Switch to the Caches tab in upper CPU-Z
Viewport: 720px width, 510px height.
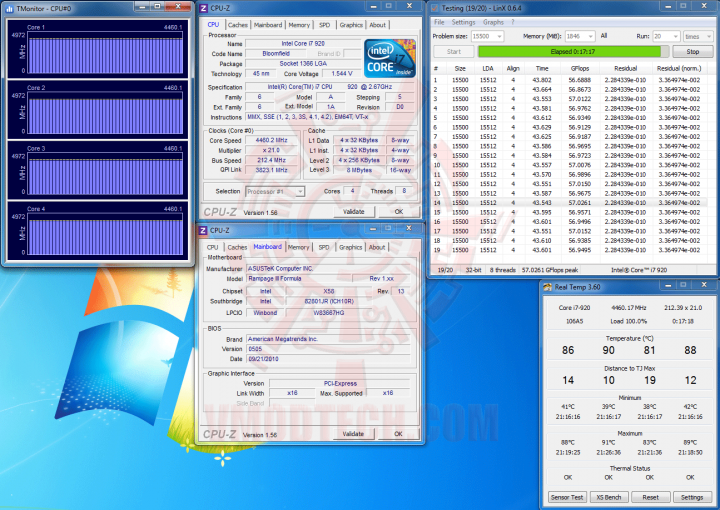tap(237, 25)
